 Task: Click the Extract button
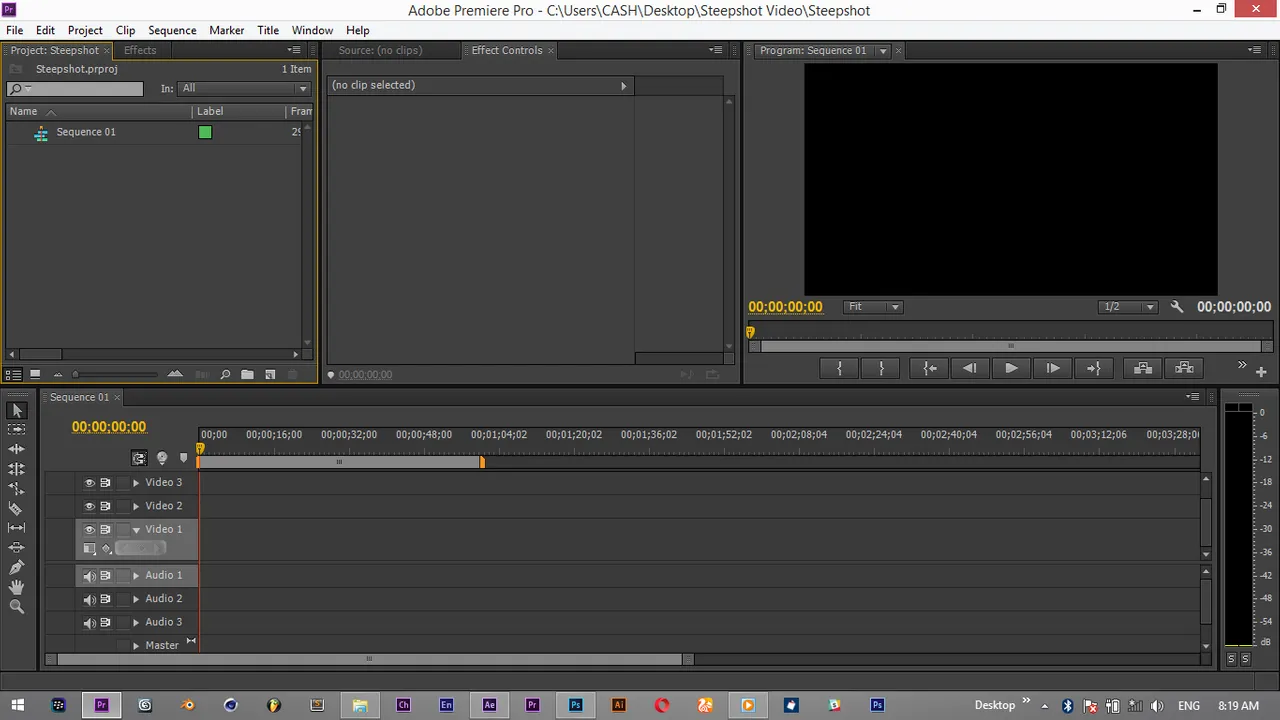click(x=1184, y=368)
